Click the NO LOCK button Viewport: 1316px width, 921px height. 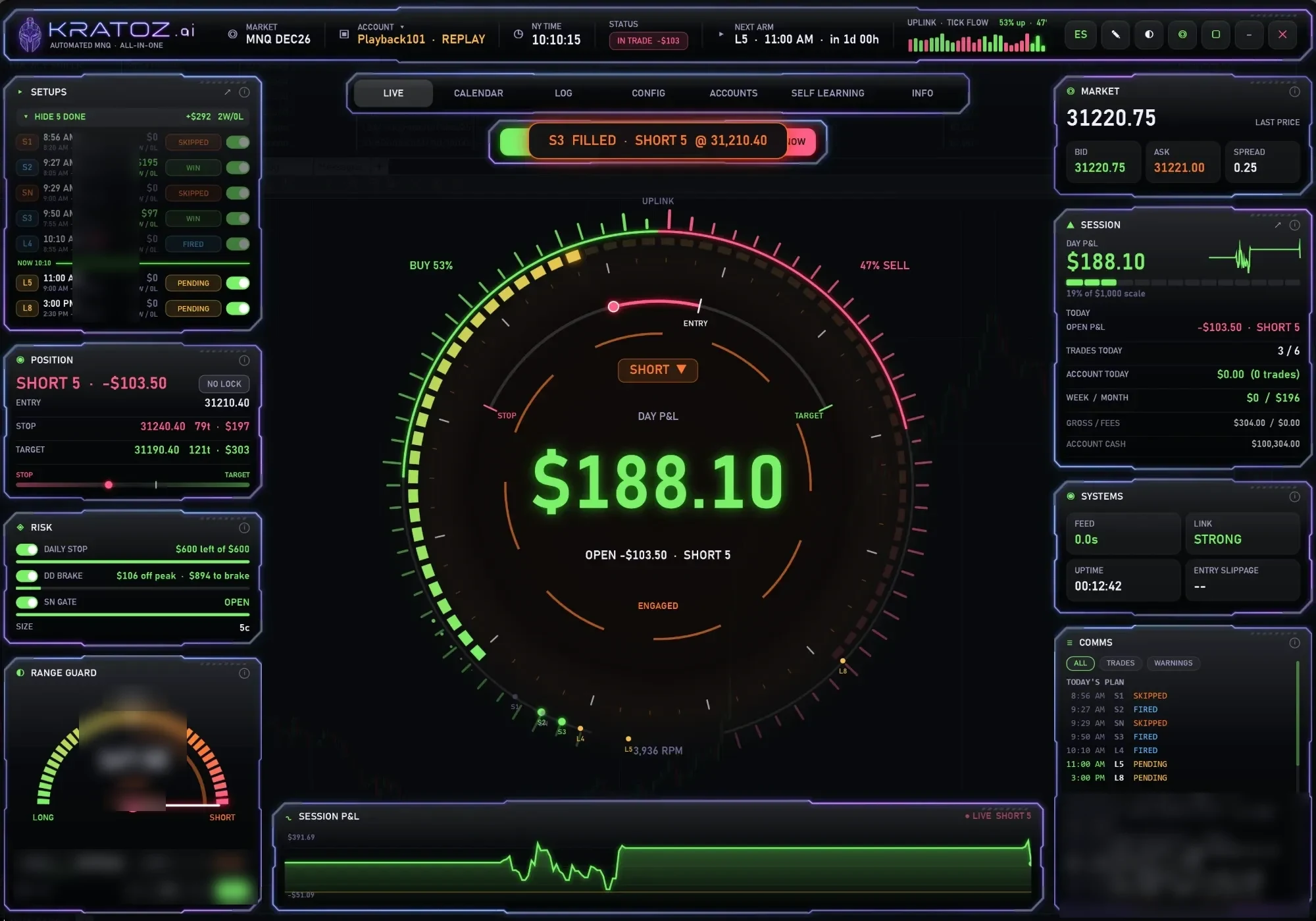click(x=224, y=384)
